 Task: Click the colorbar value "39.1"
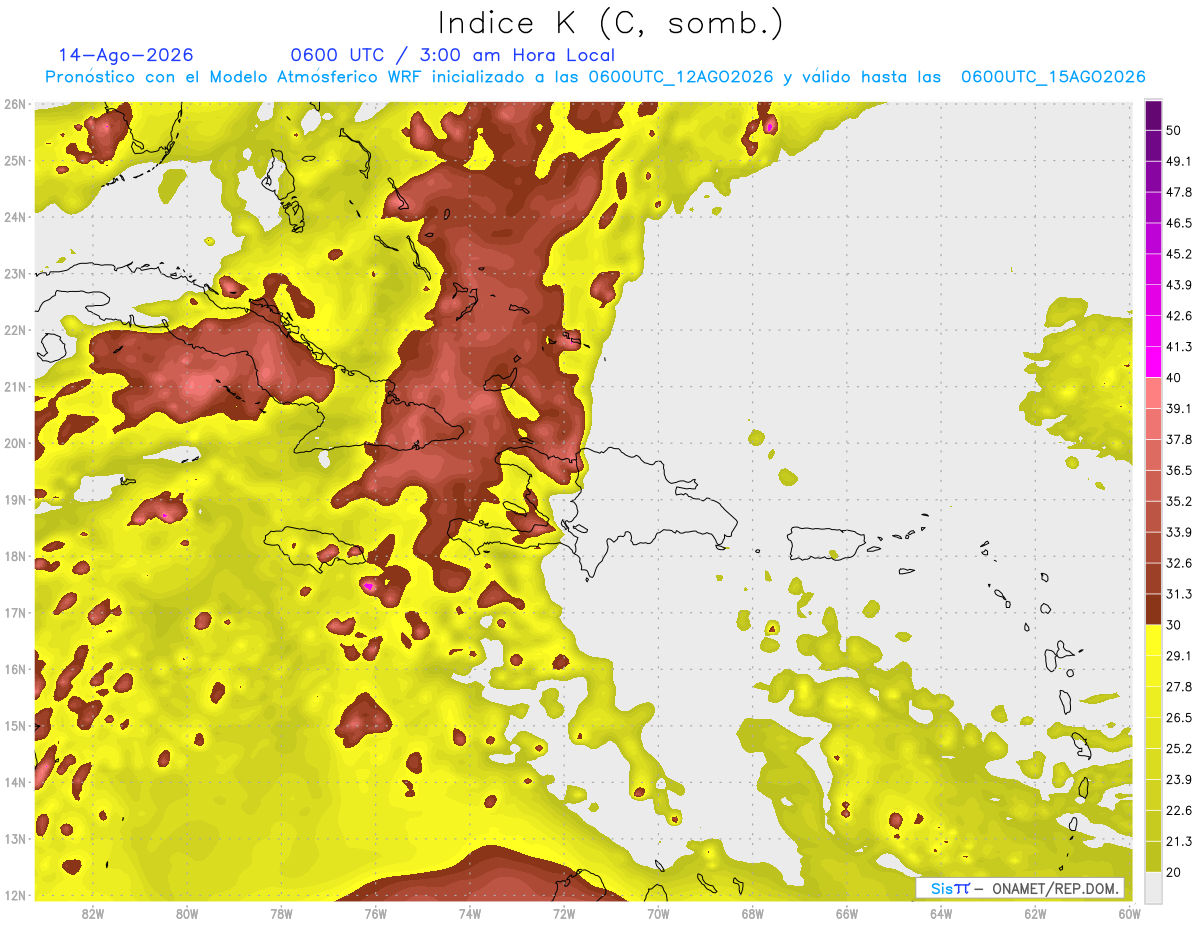1179,409
